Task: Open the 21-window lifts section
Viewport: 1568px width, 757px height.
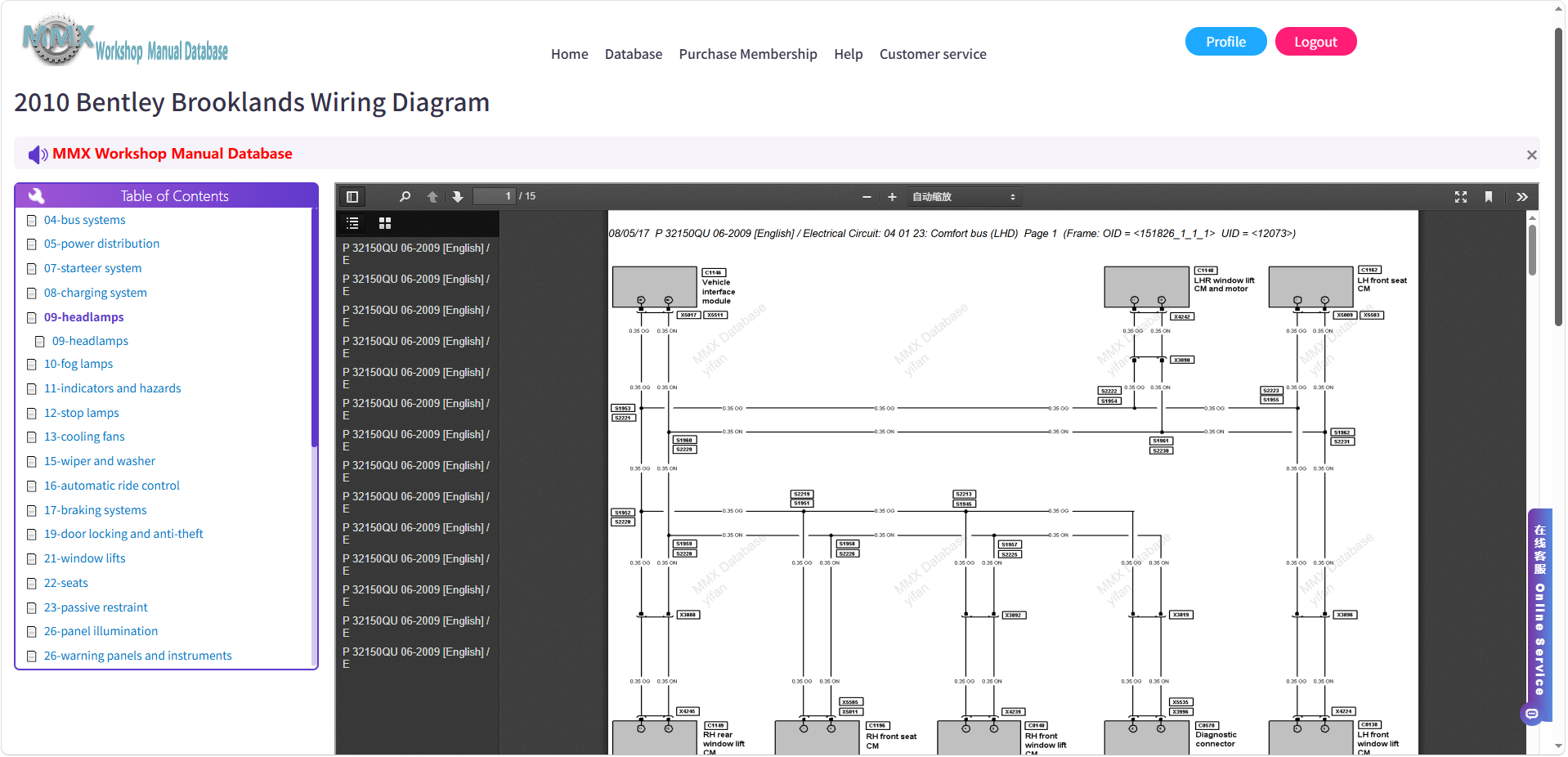Action: pos(85,558)
